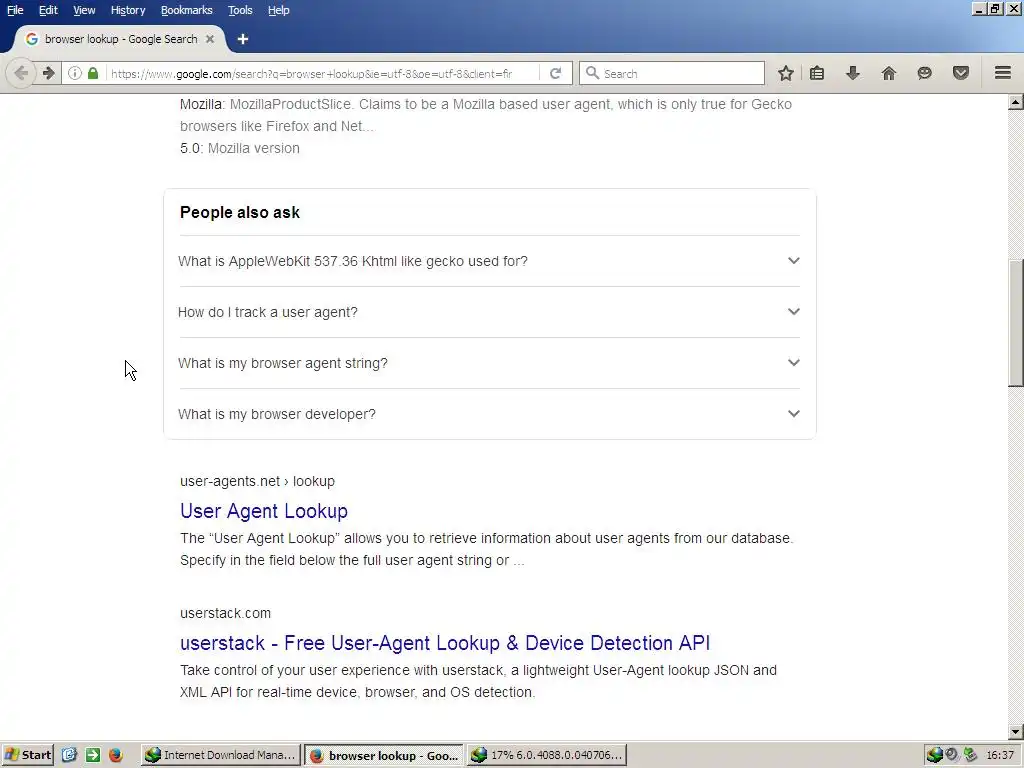Click the "5.0: Mozilla version" text

click(240, 148)
